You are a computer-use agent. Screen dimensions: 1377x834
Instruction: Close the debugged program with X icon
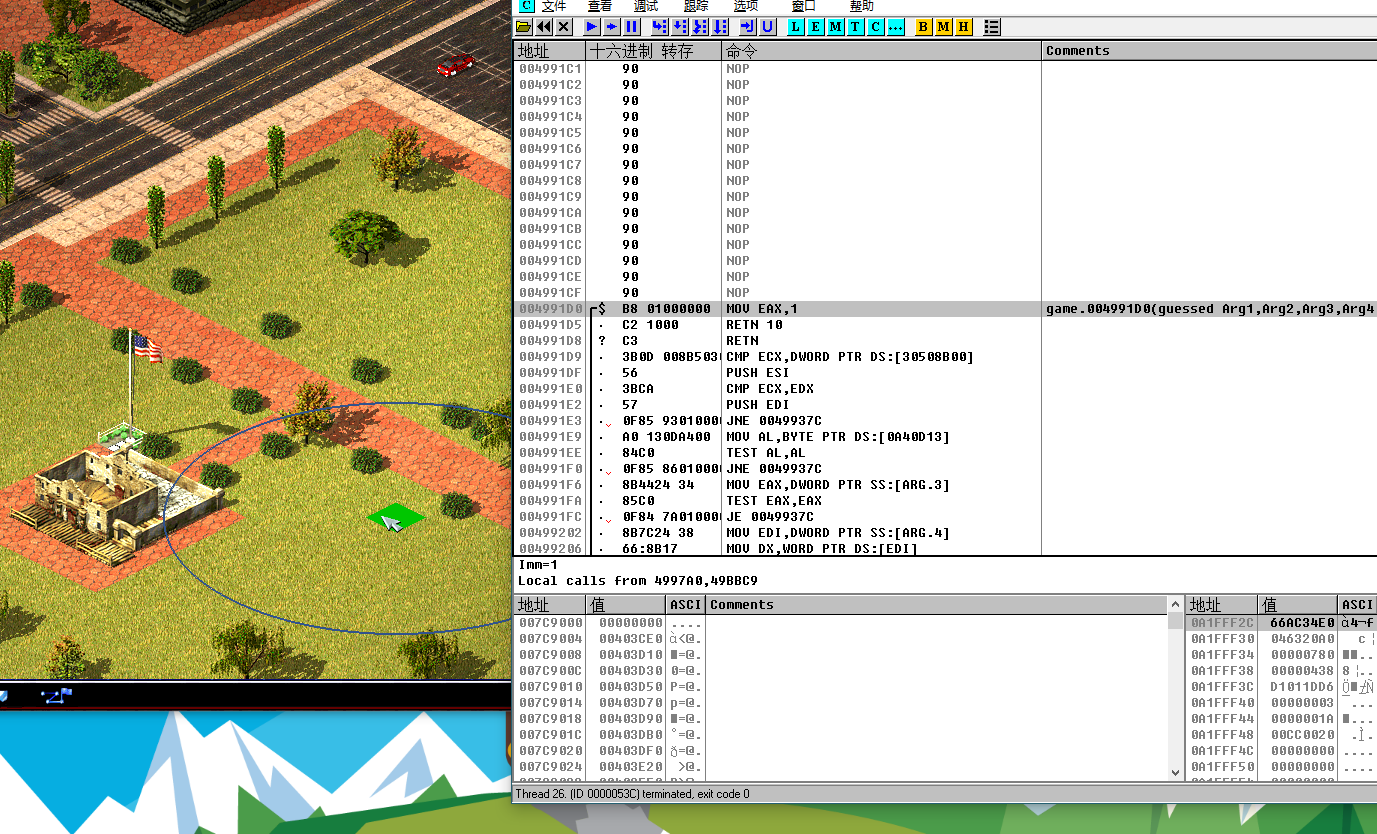tap(564, 27)
